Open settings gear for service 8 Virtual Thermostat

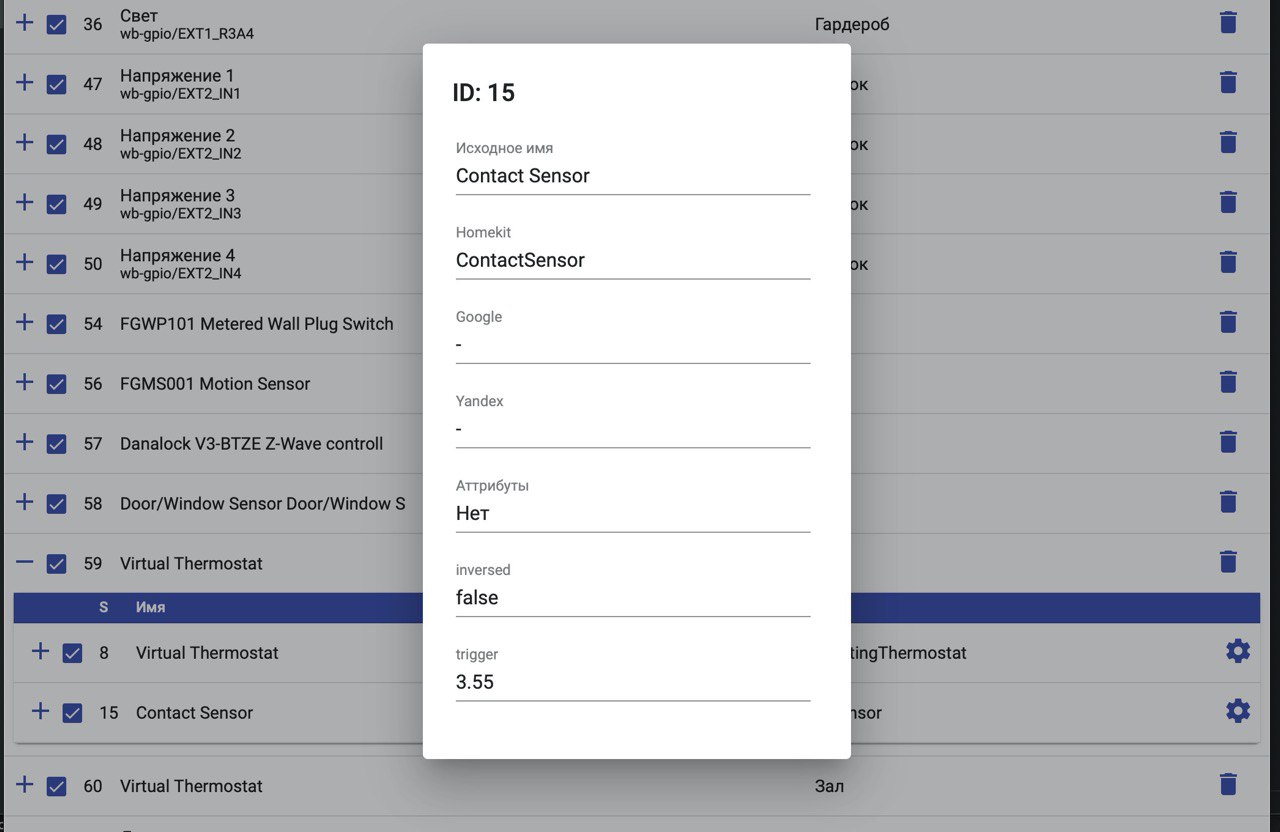[1238, 652]
